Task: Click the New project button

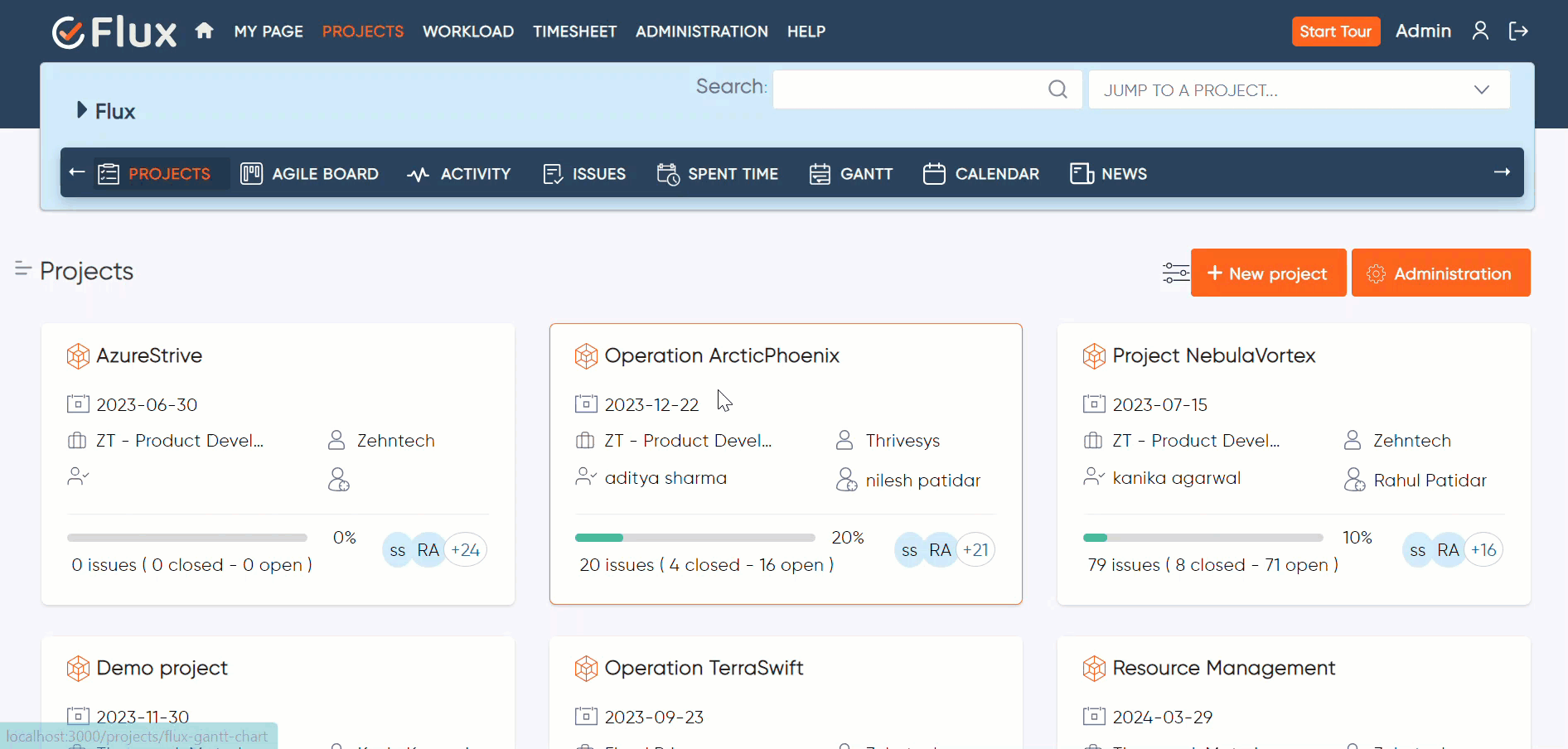Action: (1268, 273)
